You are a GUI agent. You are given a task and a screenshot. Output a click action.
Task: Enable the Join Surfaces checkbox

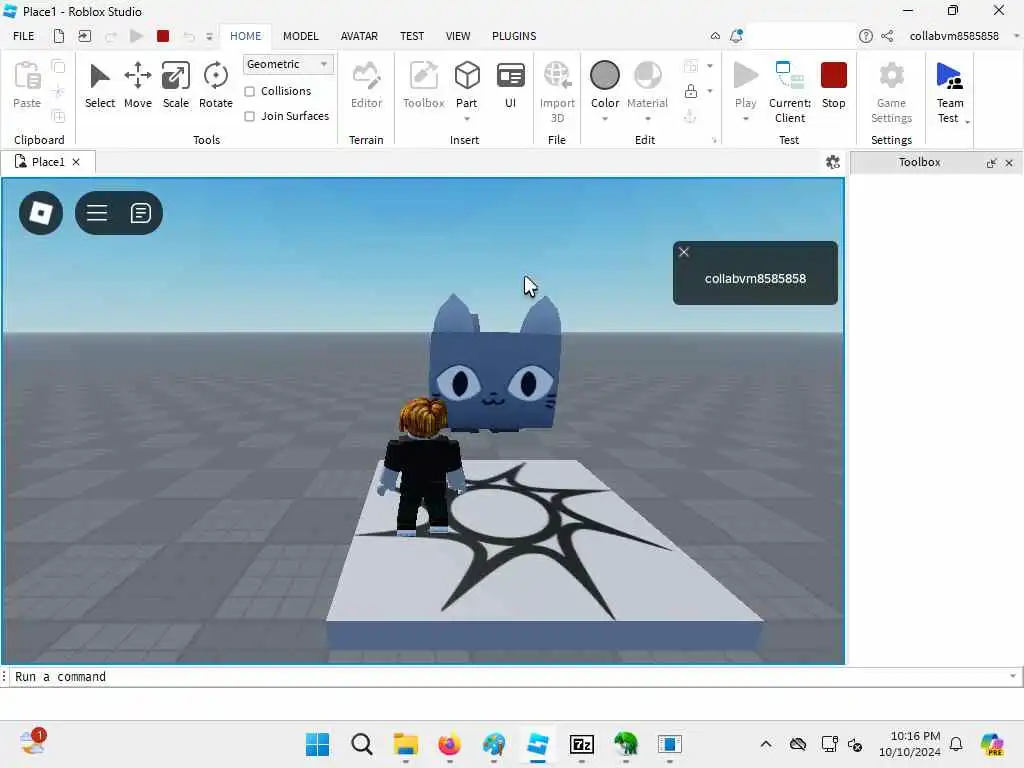pyautogui.click(x=249, y=116)
